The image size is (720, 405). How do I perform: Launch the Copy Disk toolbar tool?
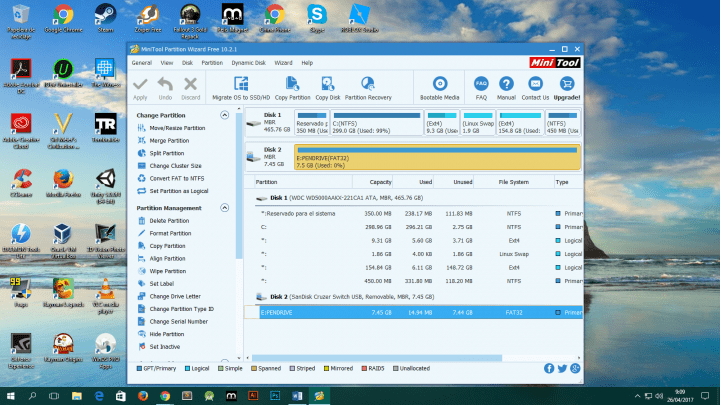click(x=328, y=88)
